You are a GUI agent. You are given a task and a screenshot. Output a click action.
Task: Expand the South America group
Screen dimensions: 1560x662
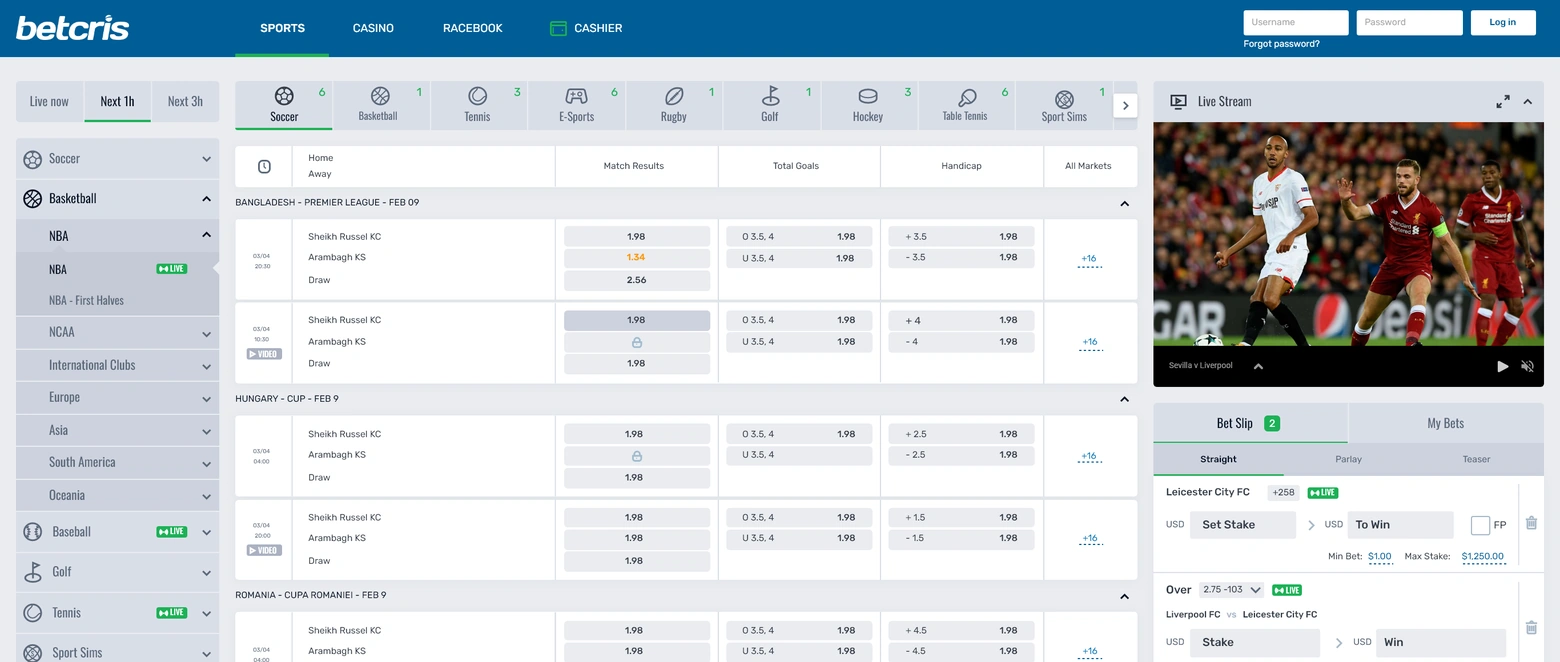click(x=206, y=464)
